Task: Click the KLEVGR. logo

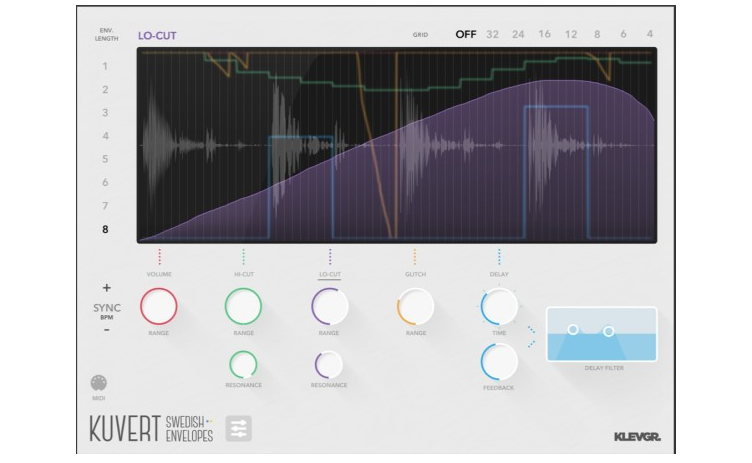Action: tap(637, 437)
